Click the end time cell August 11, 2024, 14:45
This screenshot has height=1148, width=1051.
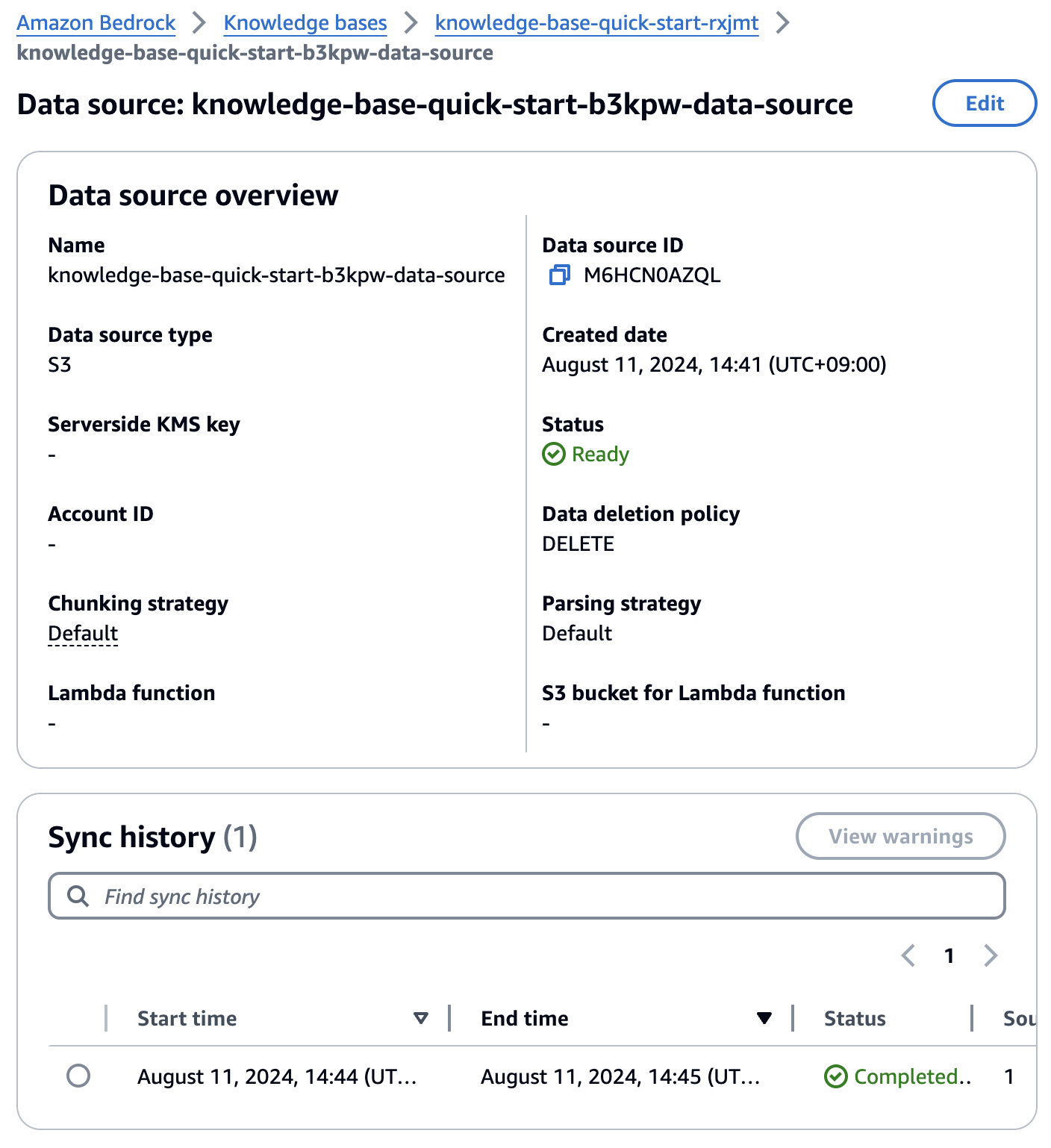coord(620,1076)
